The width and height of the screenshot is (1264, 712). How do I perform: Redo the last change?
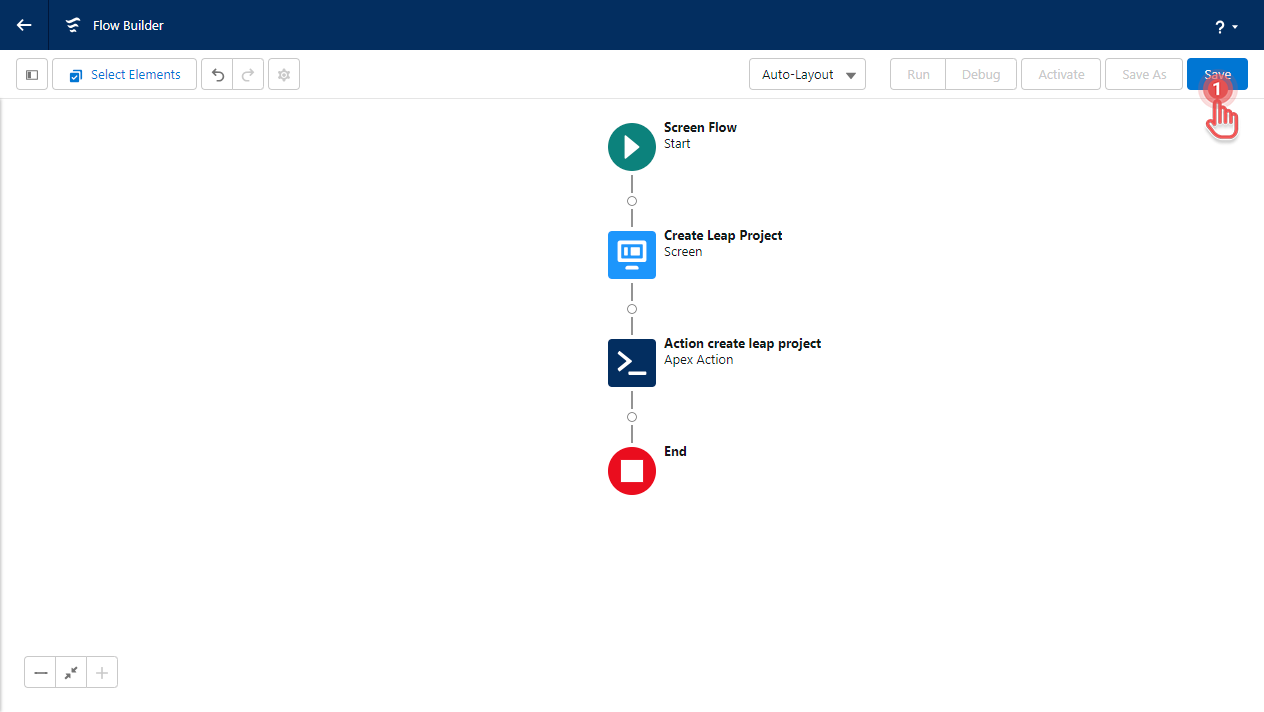(x=248, y=75)
